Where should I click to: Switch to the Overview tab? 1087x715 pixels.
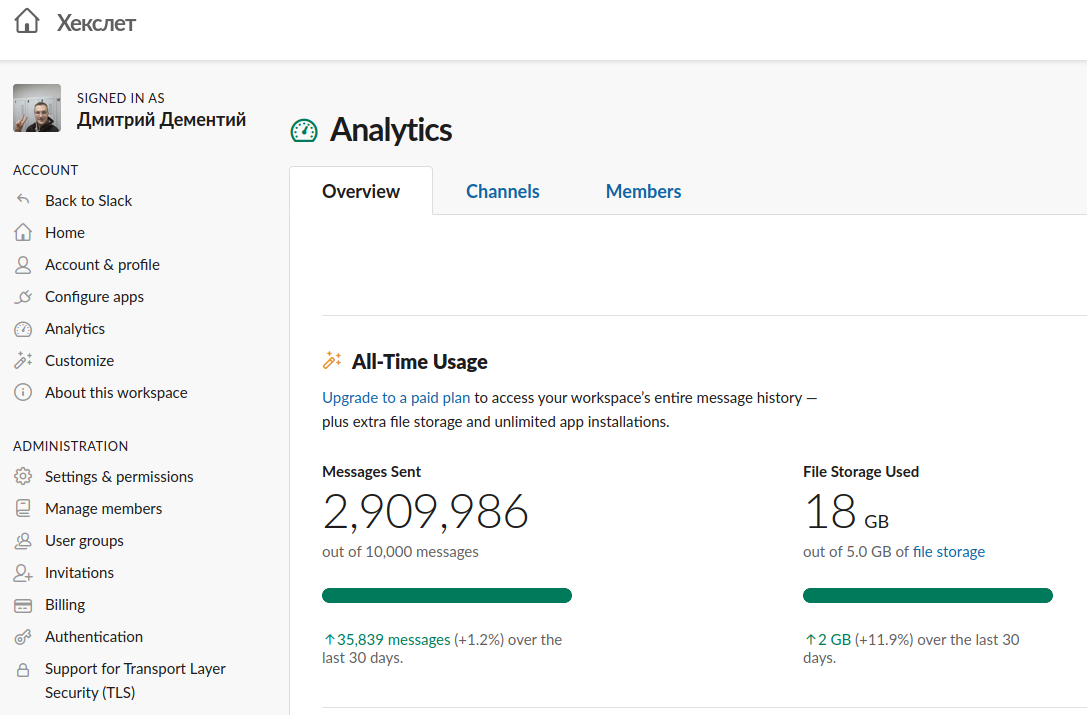pos(361,191)
